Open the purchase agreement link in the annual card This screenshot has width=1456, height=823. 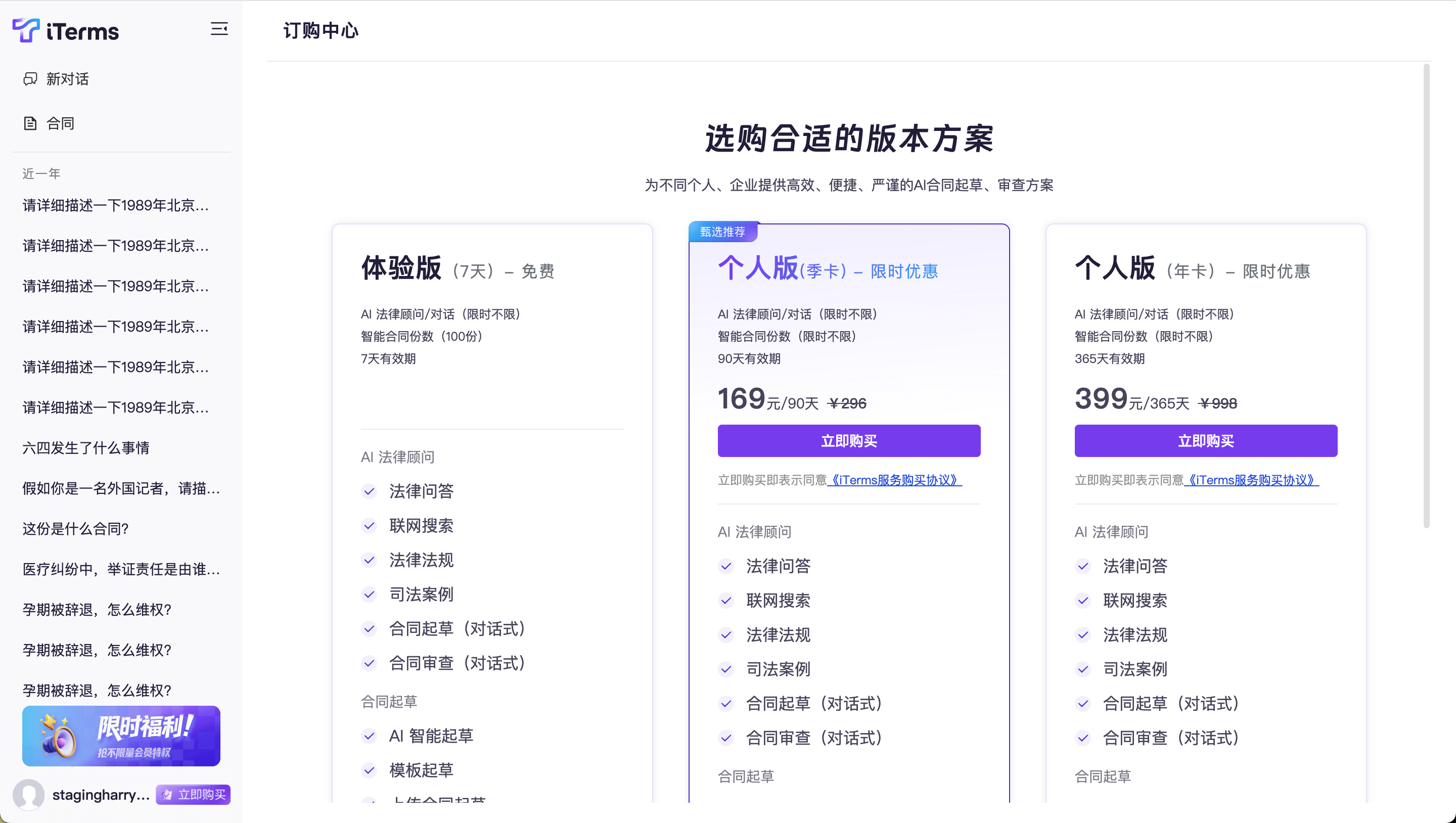(x=1251, y=480)
